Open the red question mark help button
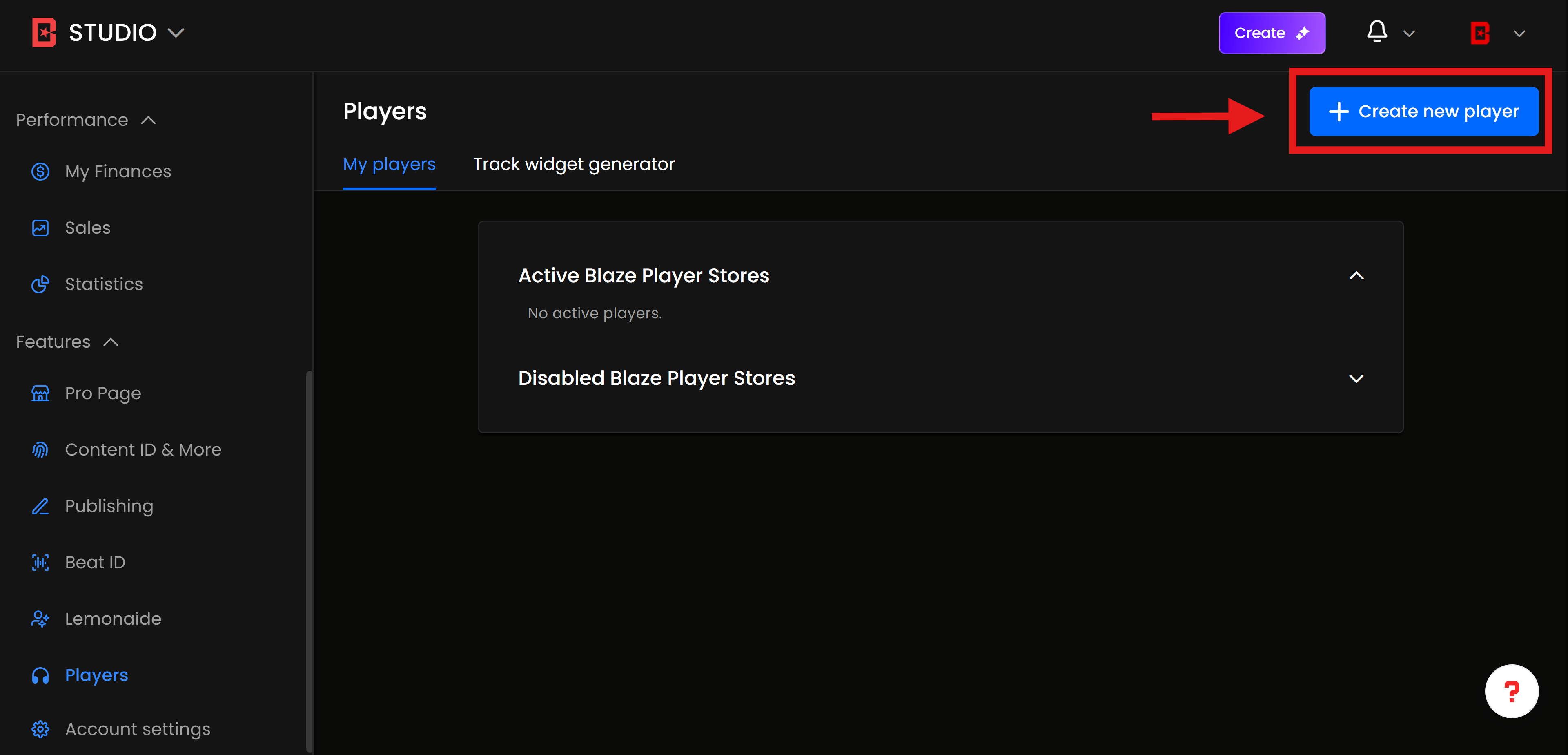The image size is (1568, 755). pos(1511,691)
